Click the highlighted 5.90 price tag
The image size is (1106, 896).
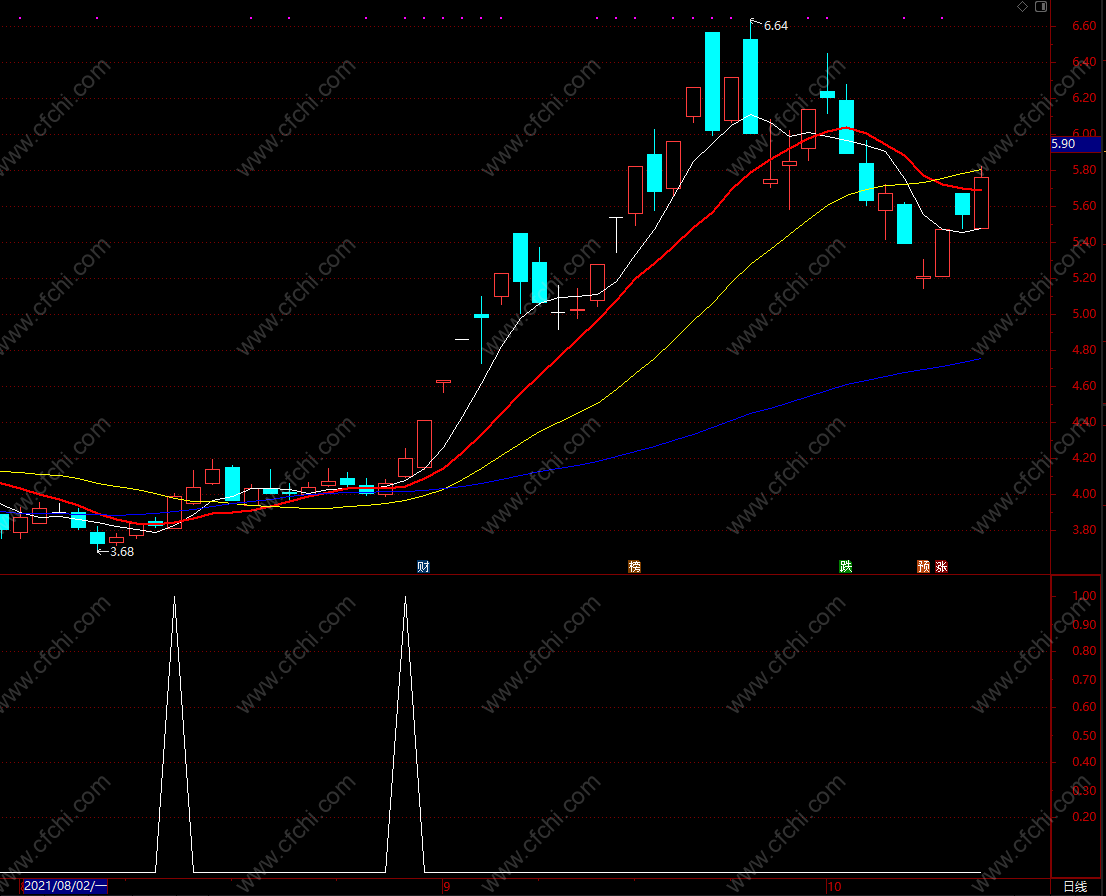point(1076,144)
